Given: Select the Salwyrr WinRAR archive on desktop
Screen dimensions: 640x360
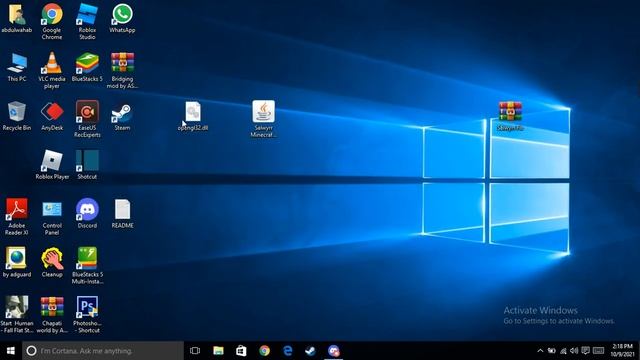Looking at the screenshot, I should point(510,111).
